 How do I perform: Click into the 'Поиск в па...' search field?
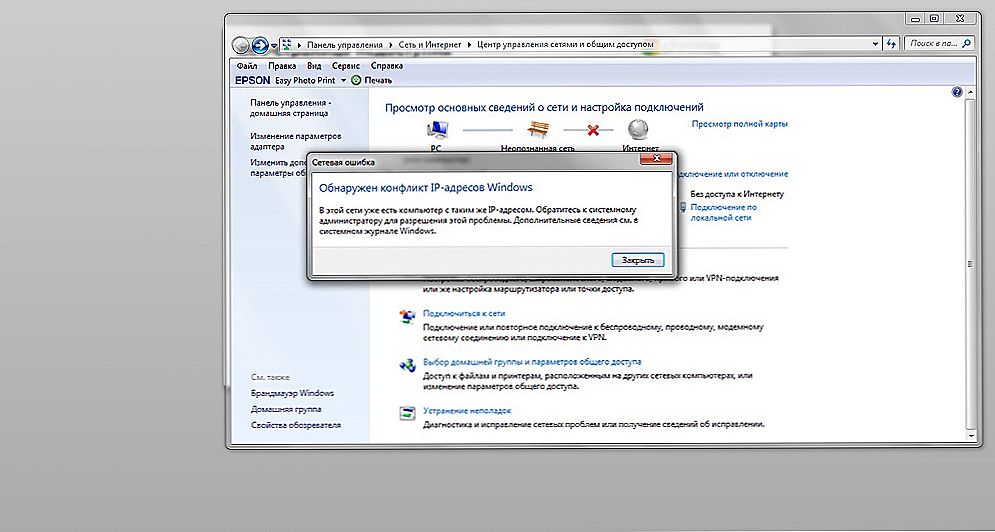tap(933, 44)
